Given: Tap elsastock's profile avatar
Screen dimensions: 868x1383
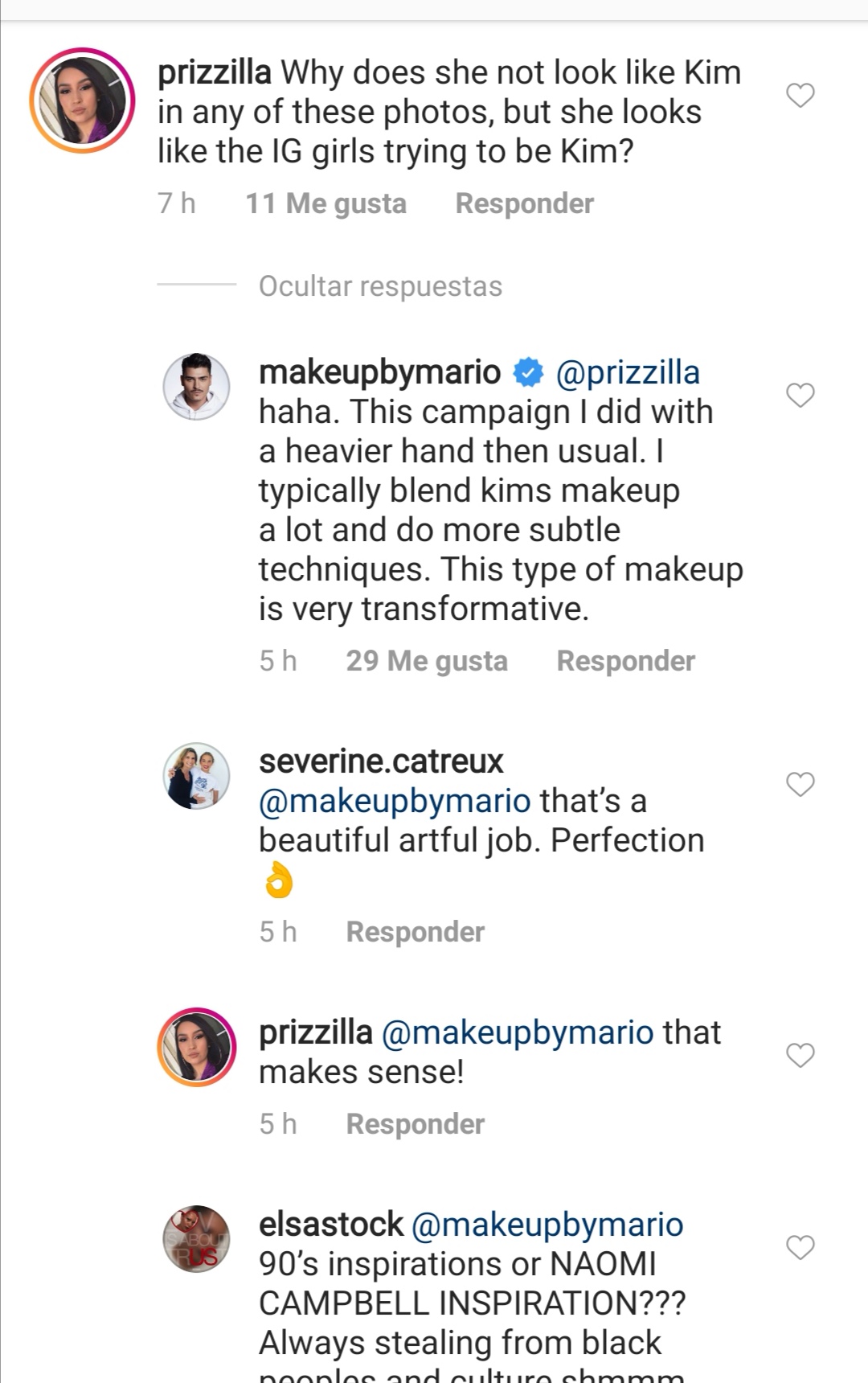Looking at the screenshot, I should (x=197, y=1239).
